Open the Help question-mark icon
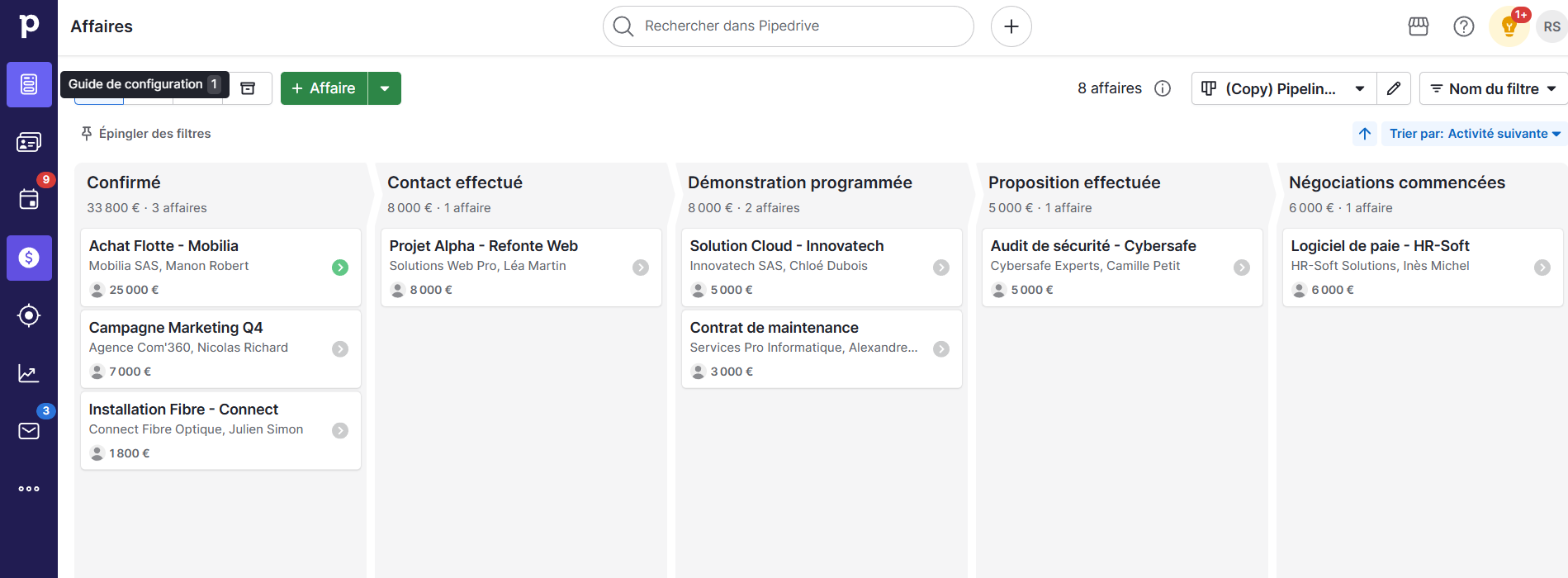 (x=1464, y=26)
